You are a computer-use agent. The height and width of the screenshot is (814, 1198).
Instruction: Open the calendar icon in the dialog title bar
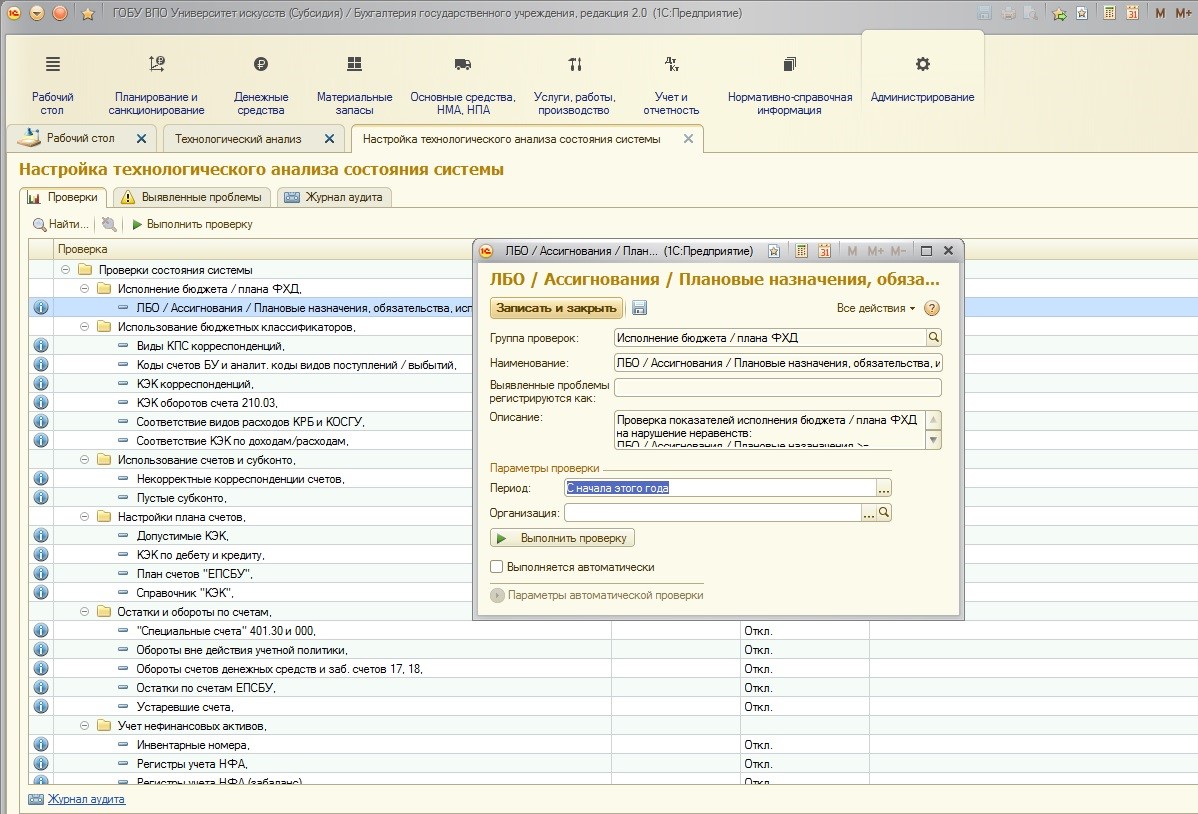[824, 251]
